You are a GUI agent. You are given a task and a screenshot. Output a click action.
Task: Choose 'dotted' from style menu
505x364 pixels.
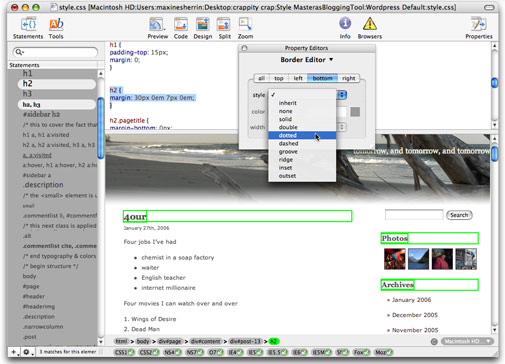tap(302, 135)
